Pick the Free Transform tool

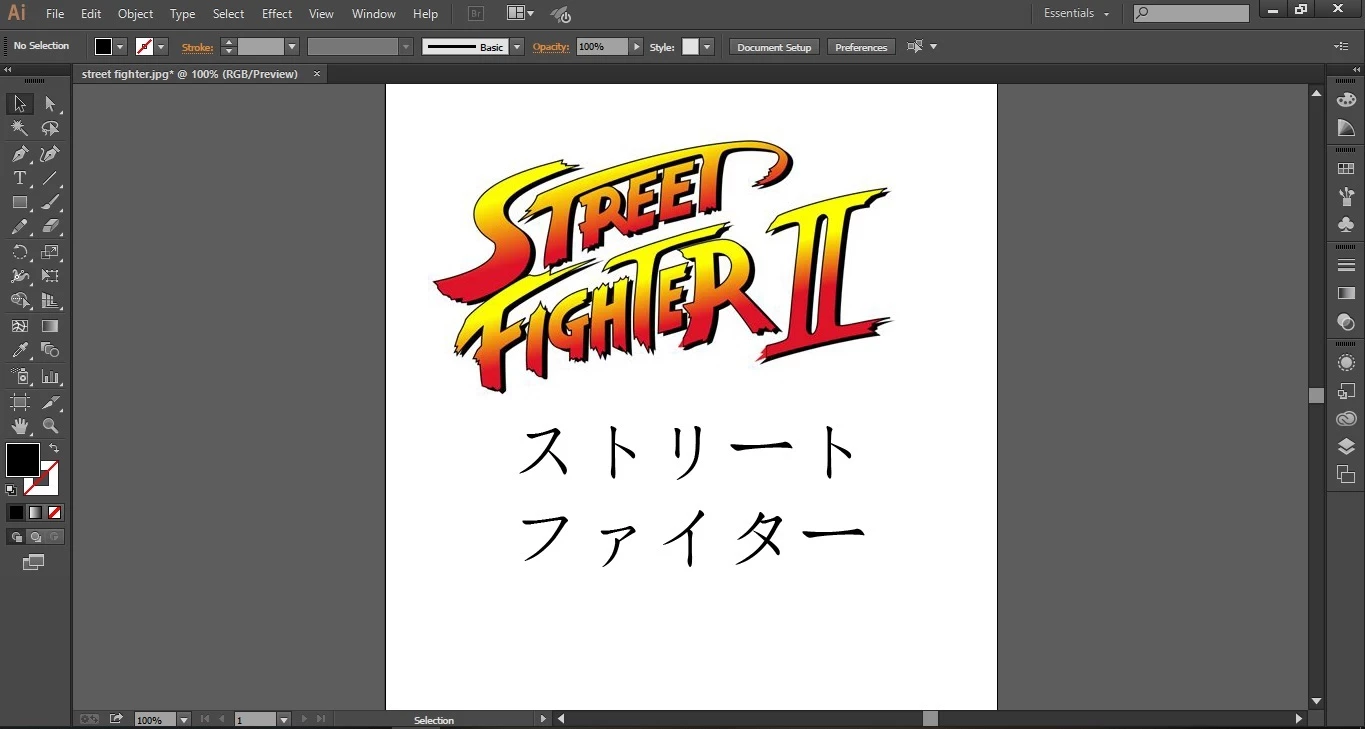pos(50,277)
